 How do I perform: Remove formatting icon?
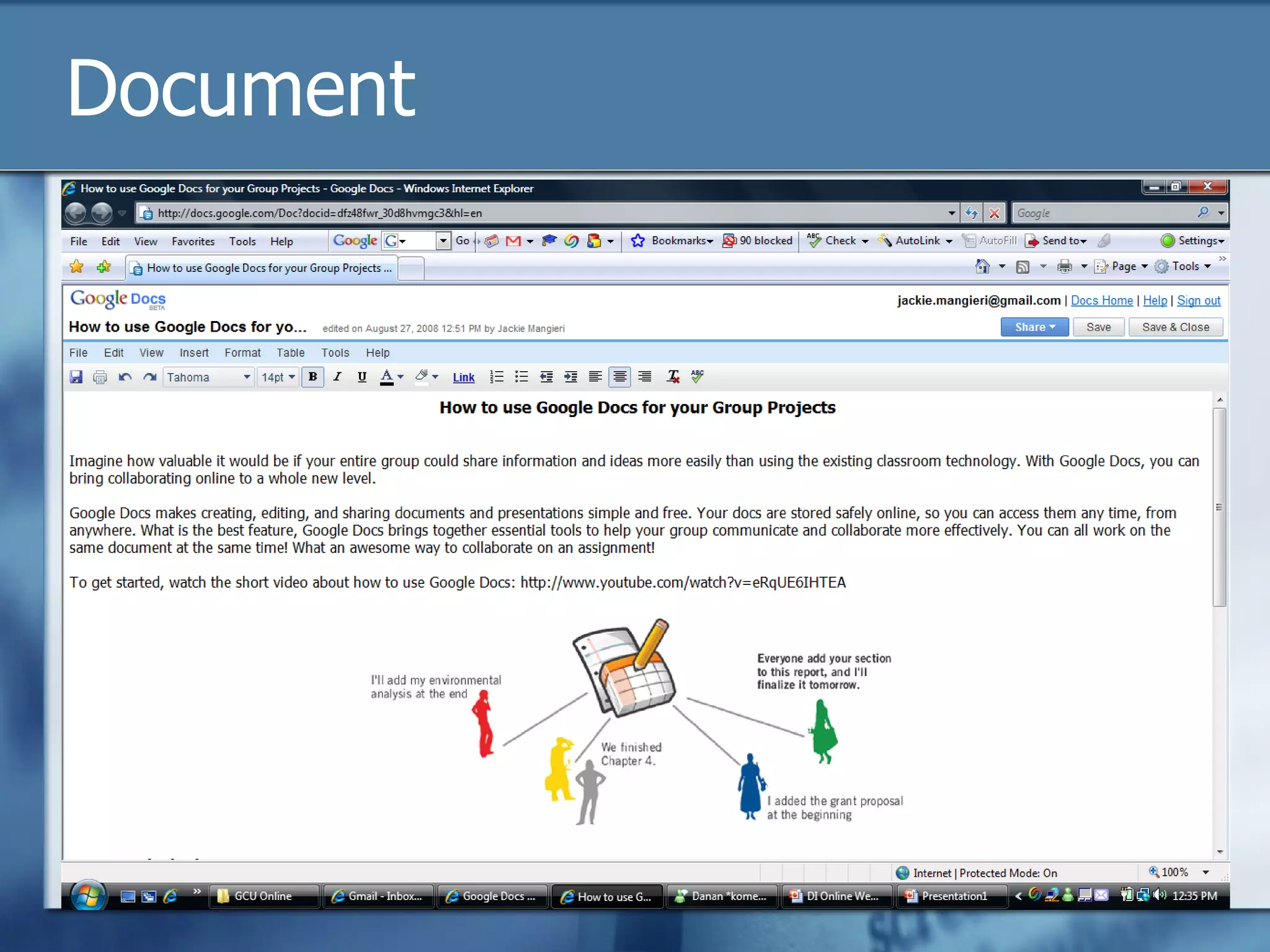(673, 377)
